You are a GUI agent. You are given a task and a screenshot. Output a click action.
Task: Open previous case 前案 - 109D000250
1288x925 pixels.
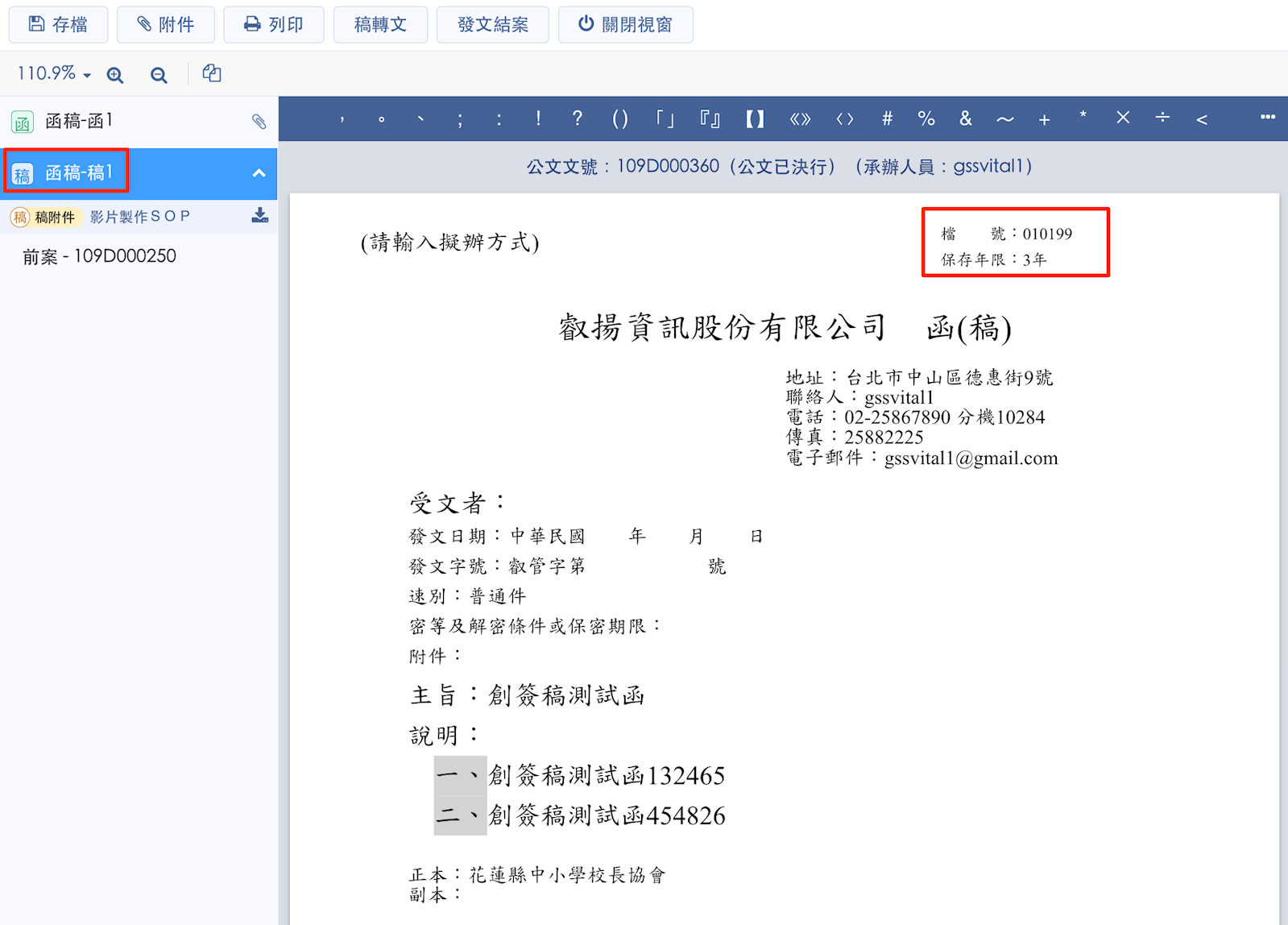click(x=99, y=256)
